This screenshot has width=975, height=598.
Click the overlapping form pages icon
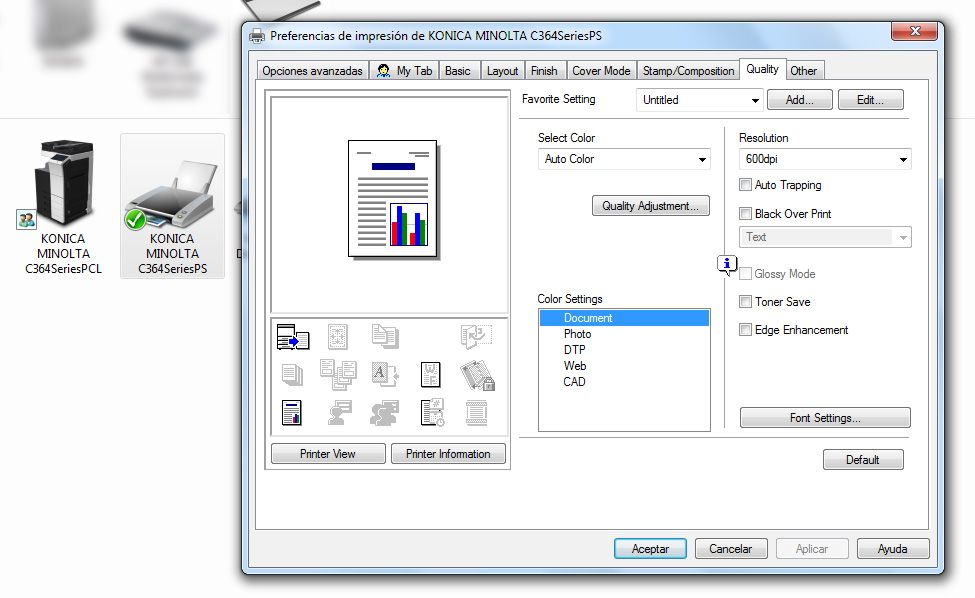coord(338,374)
